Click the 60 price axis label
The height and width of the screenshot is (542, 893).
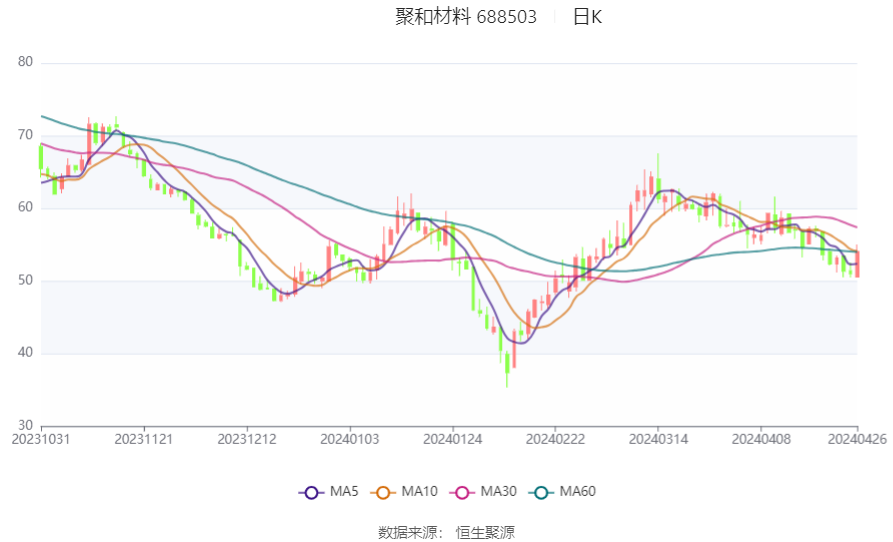click(x=25, y=207)
